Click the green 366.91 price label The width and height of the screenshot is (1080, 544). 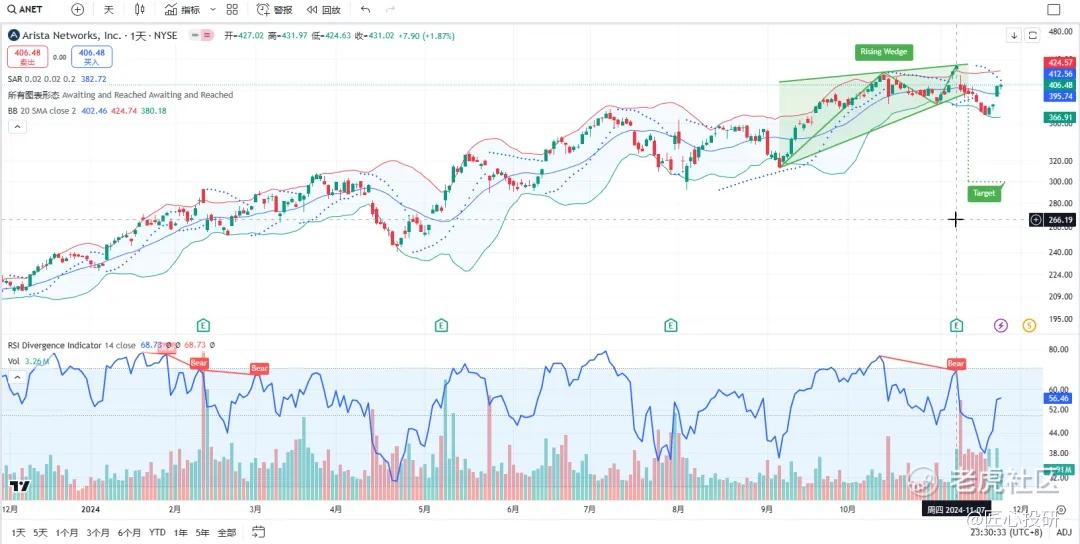pos(1059,118)
